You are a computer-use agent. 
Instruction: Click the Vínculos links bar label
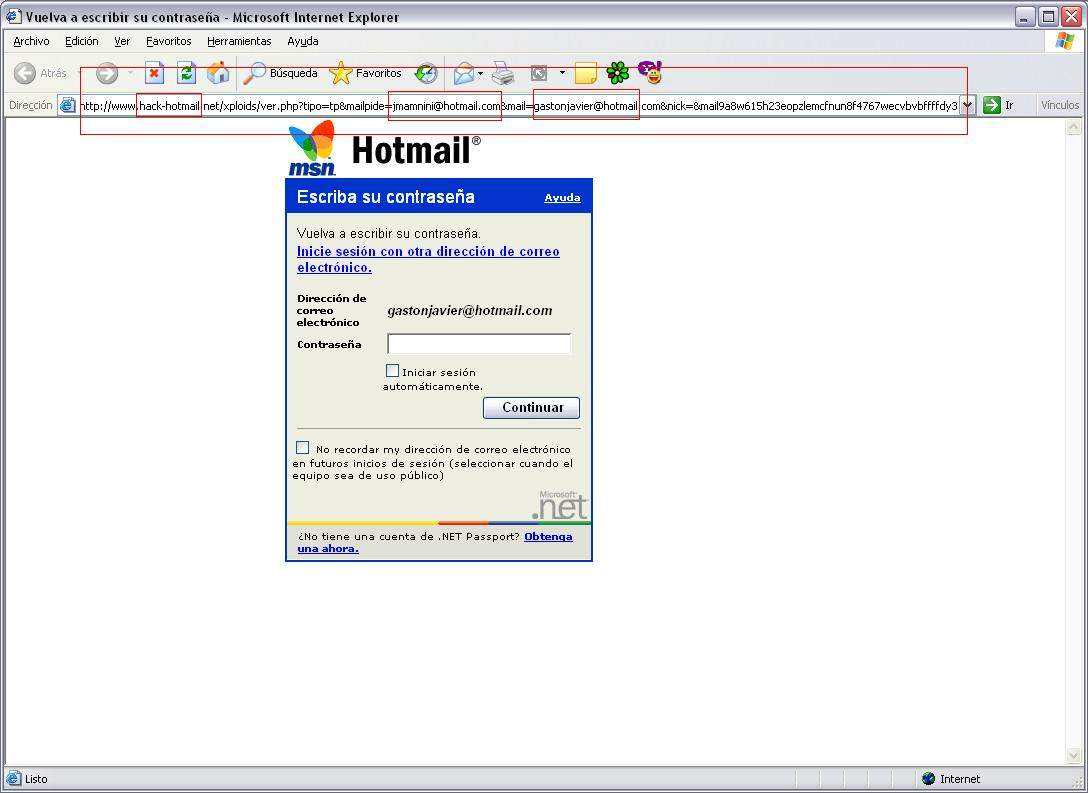tap(1060, 105)
